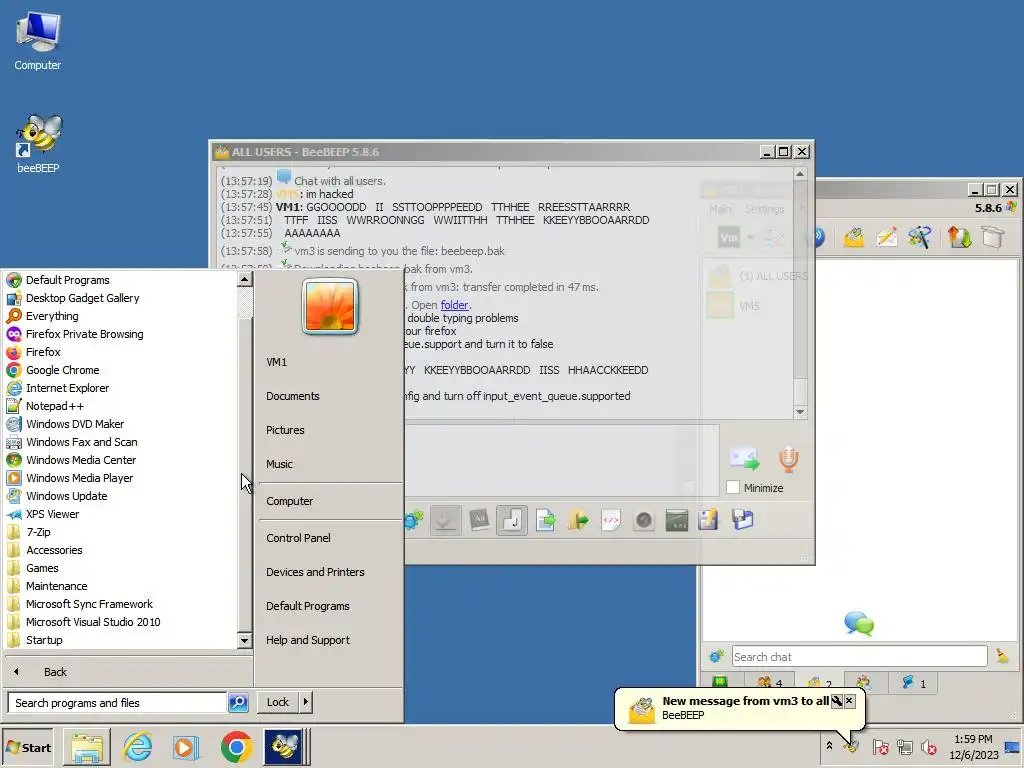Click the Internet Explorer taskbar icon
This screenshot has height=768, width=1024.
tap(138, 747)
